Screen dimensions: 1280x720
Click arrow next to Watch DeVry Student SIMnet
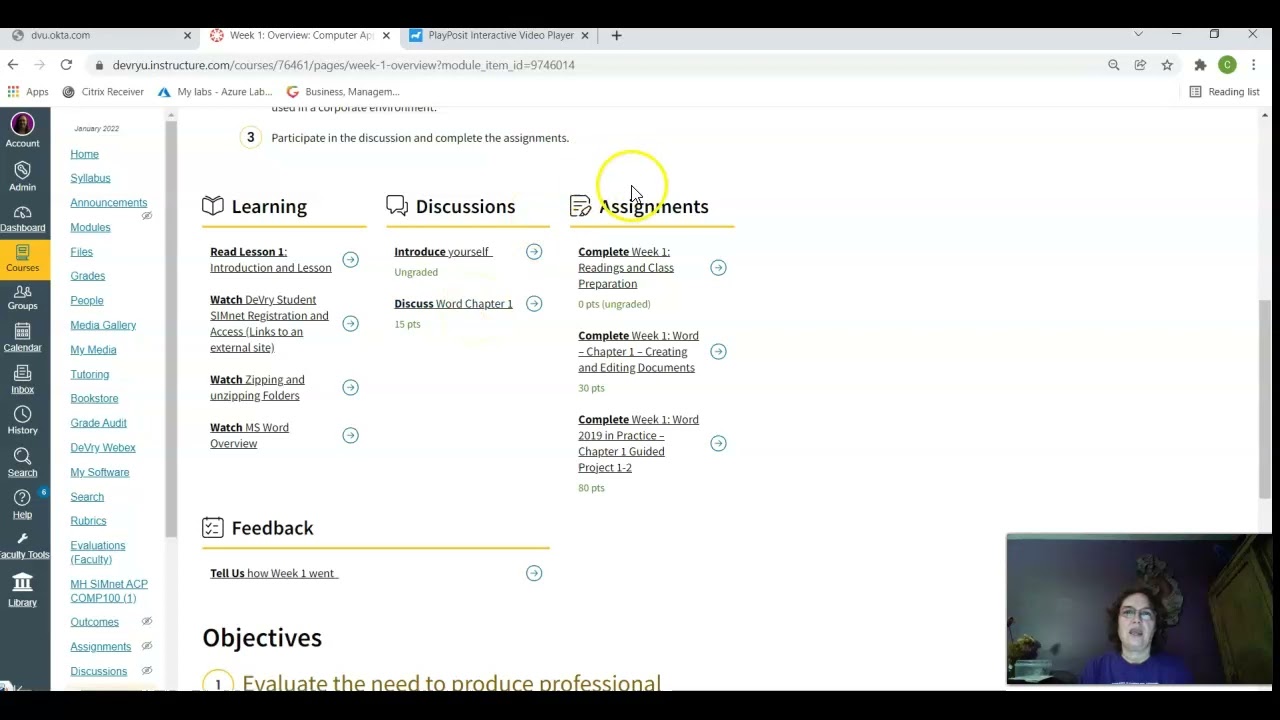tap(350, 324)
